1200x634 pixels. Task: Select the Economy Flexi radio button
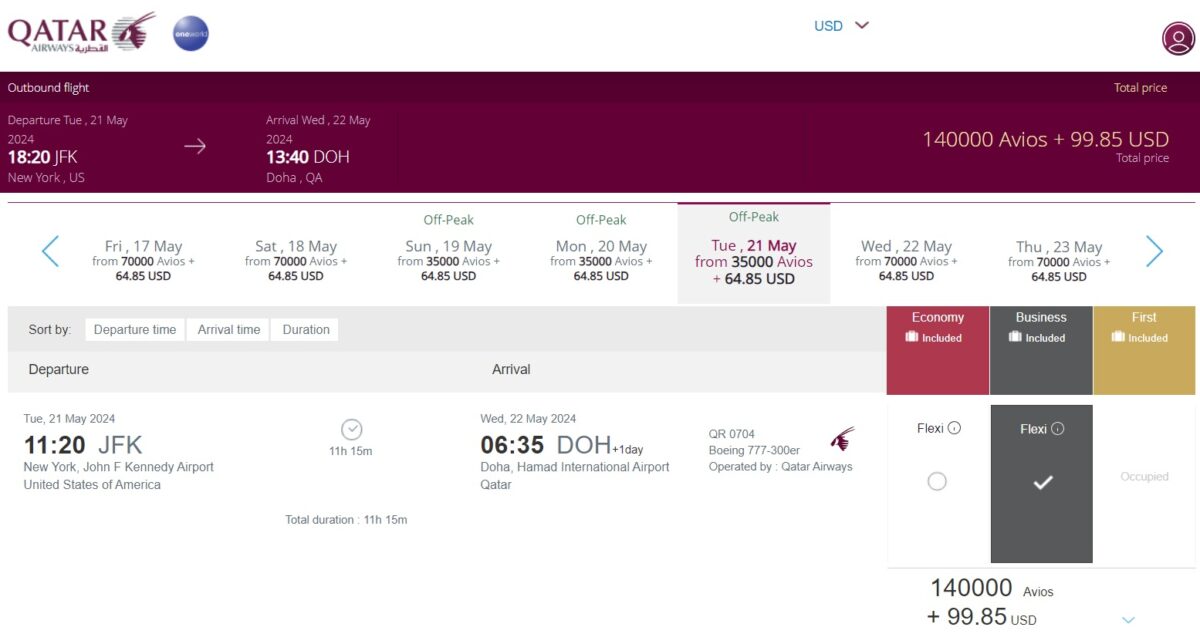[936, 482]
